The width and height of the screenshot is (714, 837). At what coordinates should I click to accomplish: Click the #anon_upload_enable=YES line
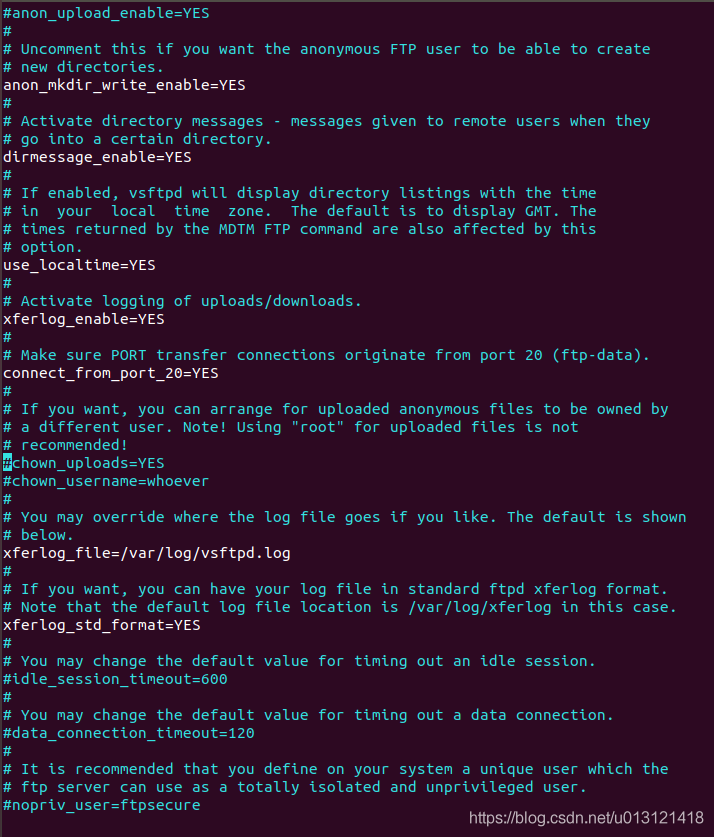coord(106,13)
